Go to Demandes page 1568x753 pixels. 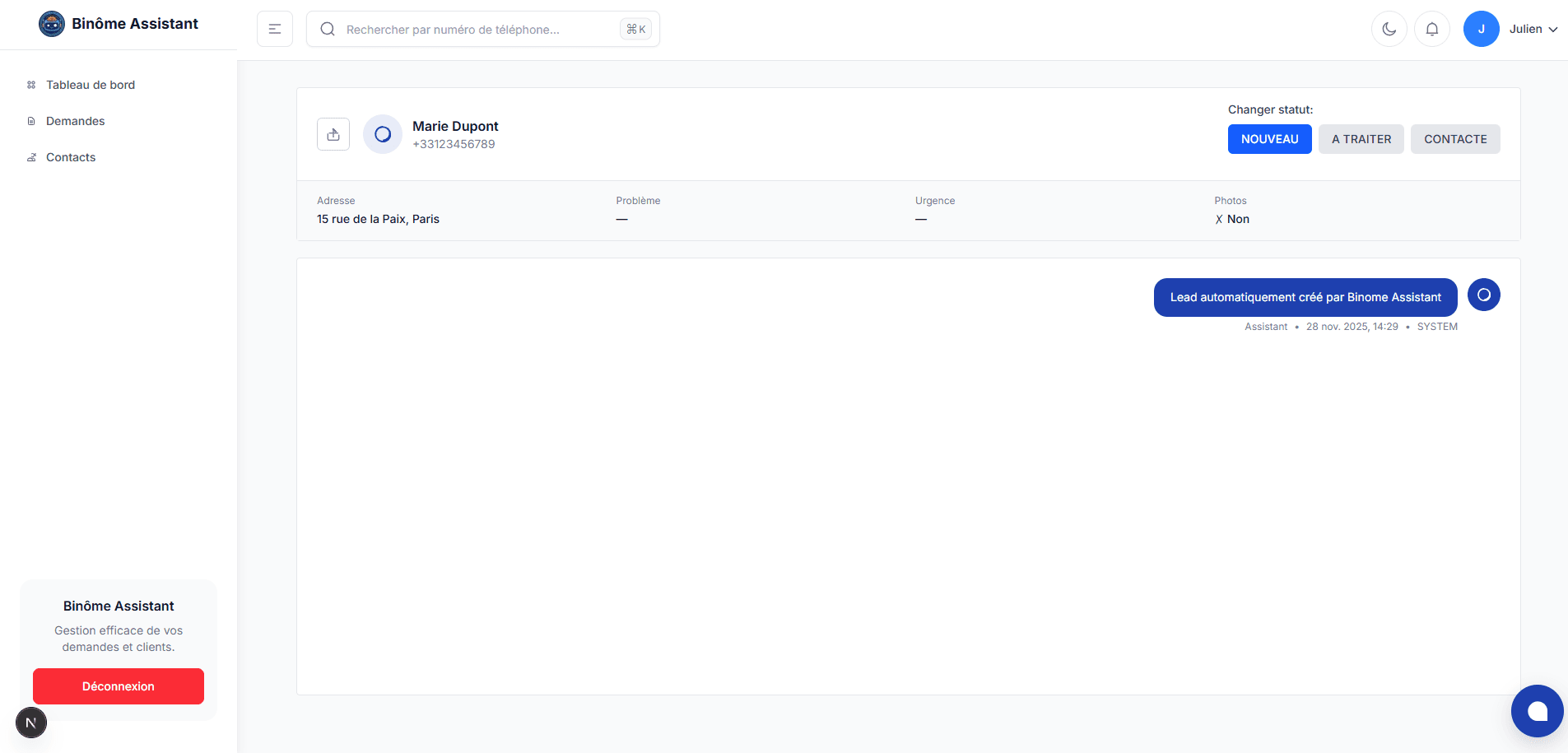(75, 121)
